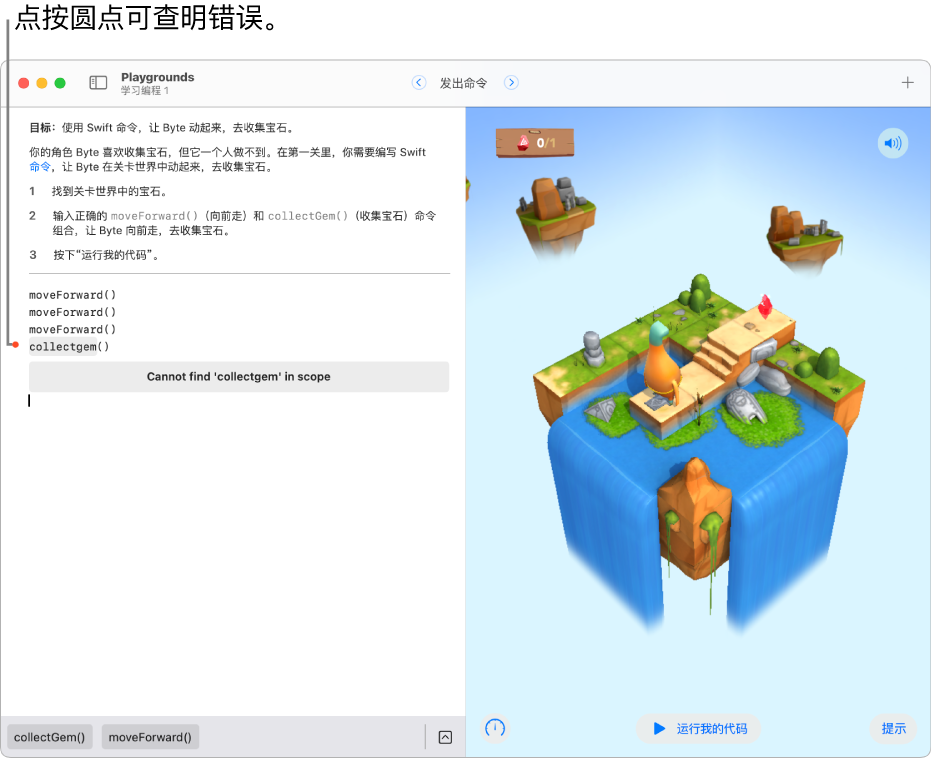The image size is (931, 761).
Task: Minimize window with yellow button
Action: click(42, 83)
